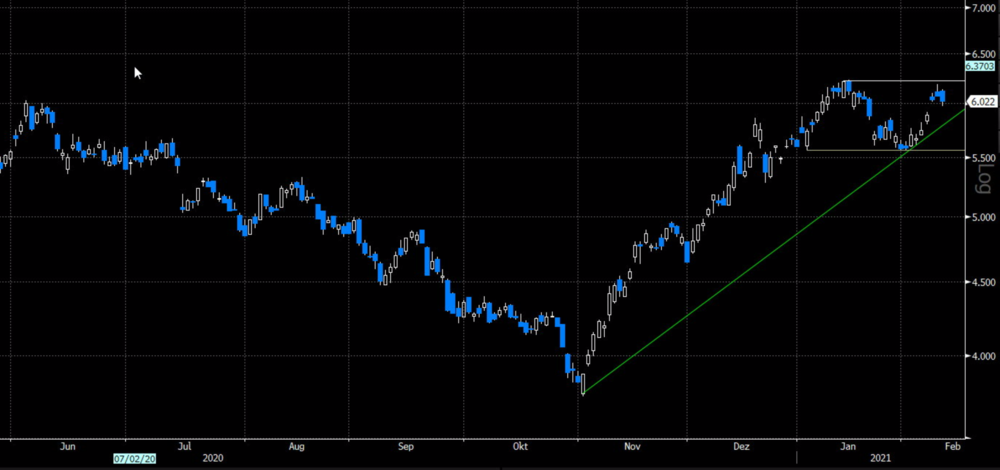Image resolution: width=1000 pixels, height=470 pixels.
Task: Select the highlighted 6.3703 price marker
Action: click(980, 67)
